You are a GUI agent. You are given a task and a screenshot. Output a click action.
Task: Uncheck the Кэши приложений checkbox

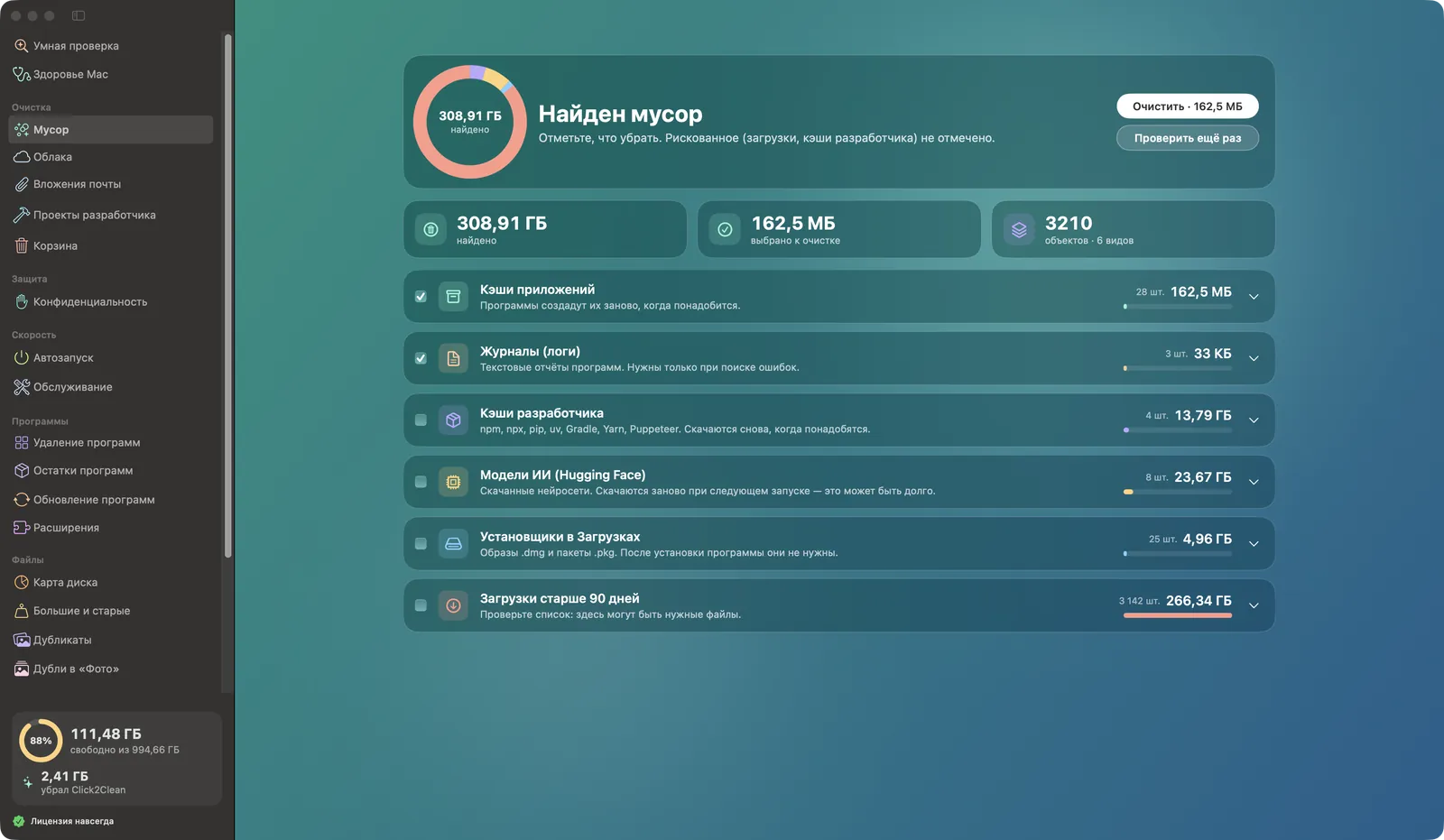click(x=421, y=297)
